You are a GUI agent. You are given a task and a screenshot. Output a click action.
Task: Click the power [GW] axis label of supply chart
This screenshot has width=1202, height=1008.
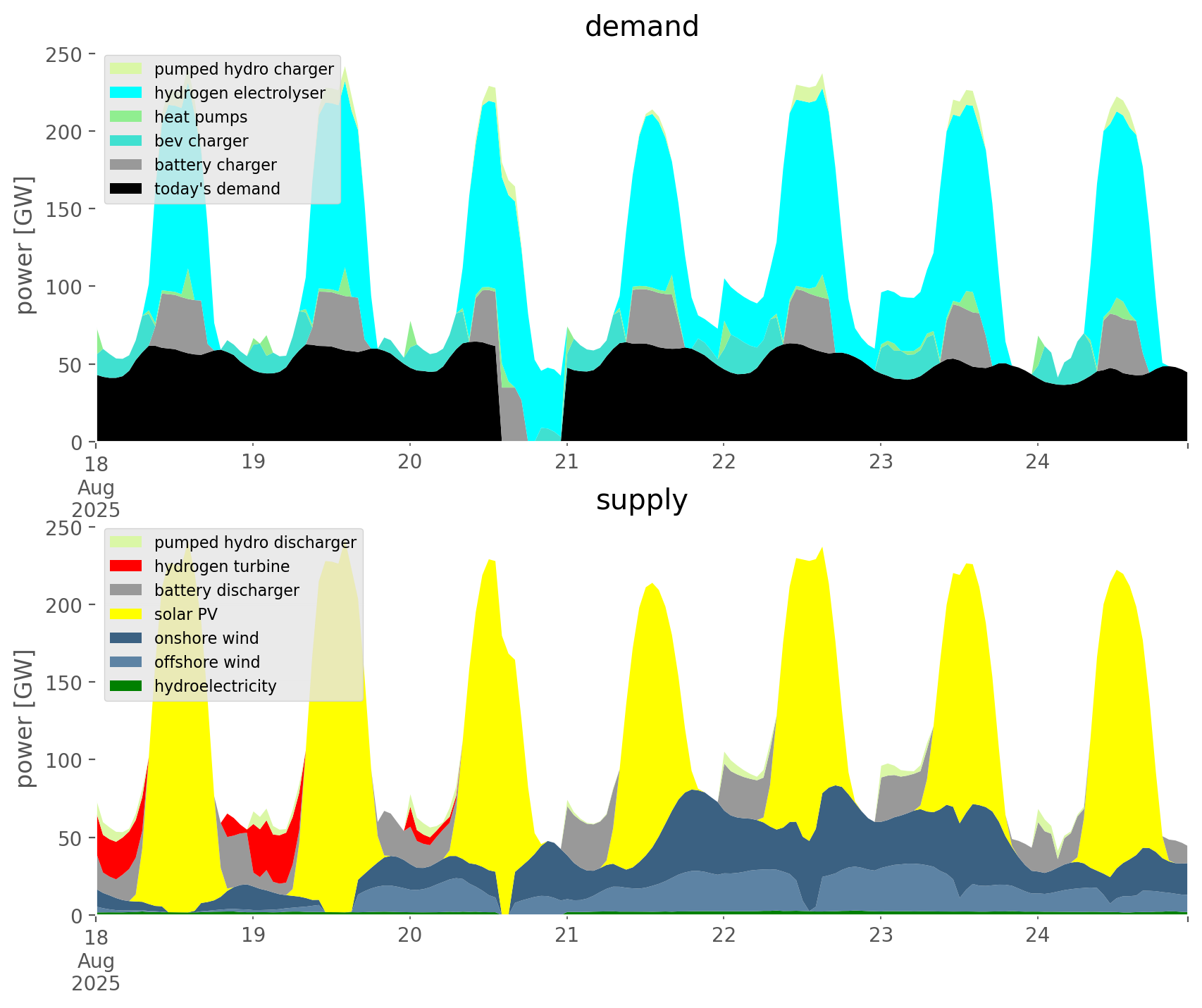(x=25, y=718)
